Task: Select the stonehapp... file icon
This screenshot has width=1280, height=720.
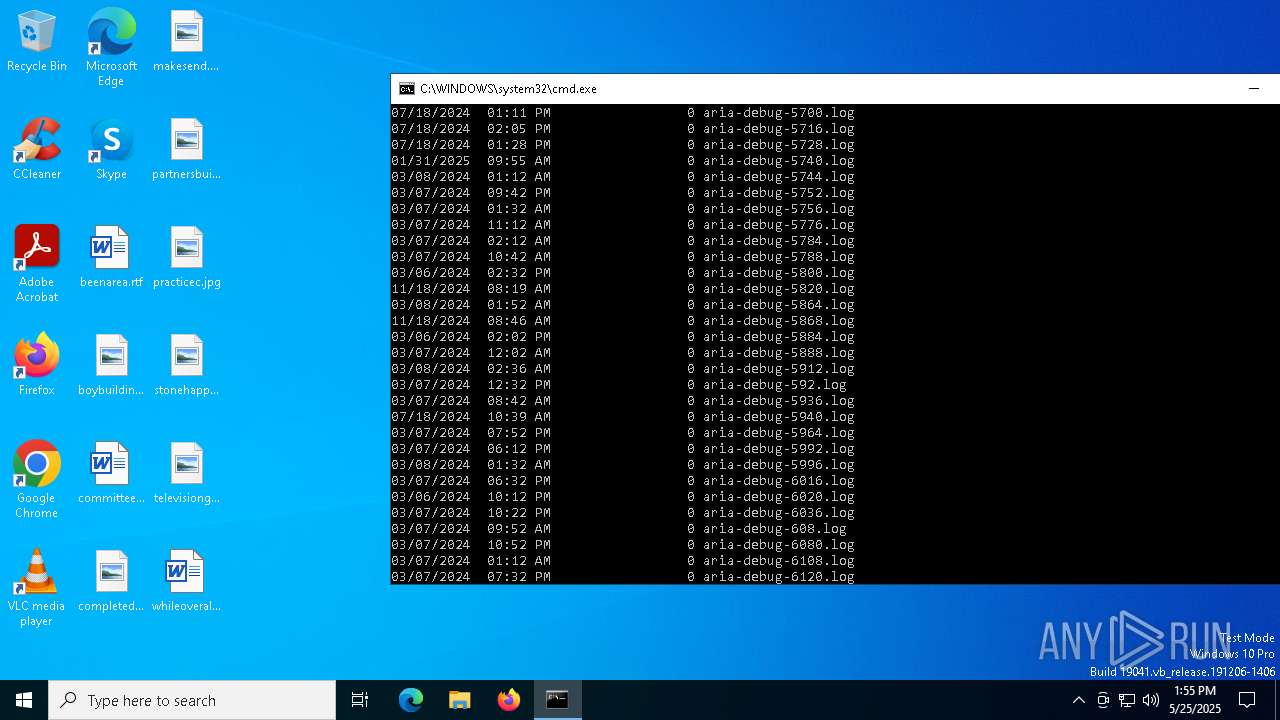Action: coord(186,366)
